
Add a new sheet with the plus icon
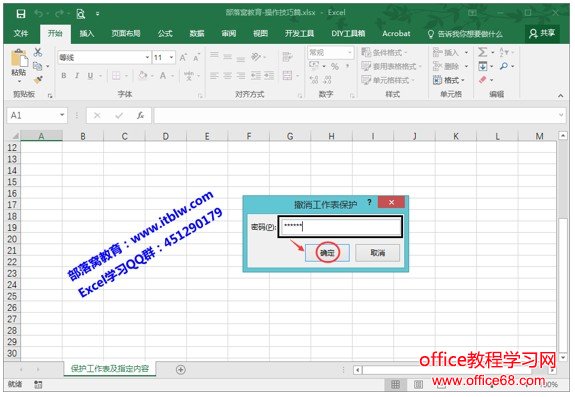tap(180, 370)
